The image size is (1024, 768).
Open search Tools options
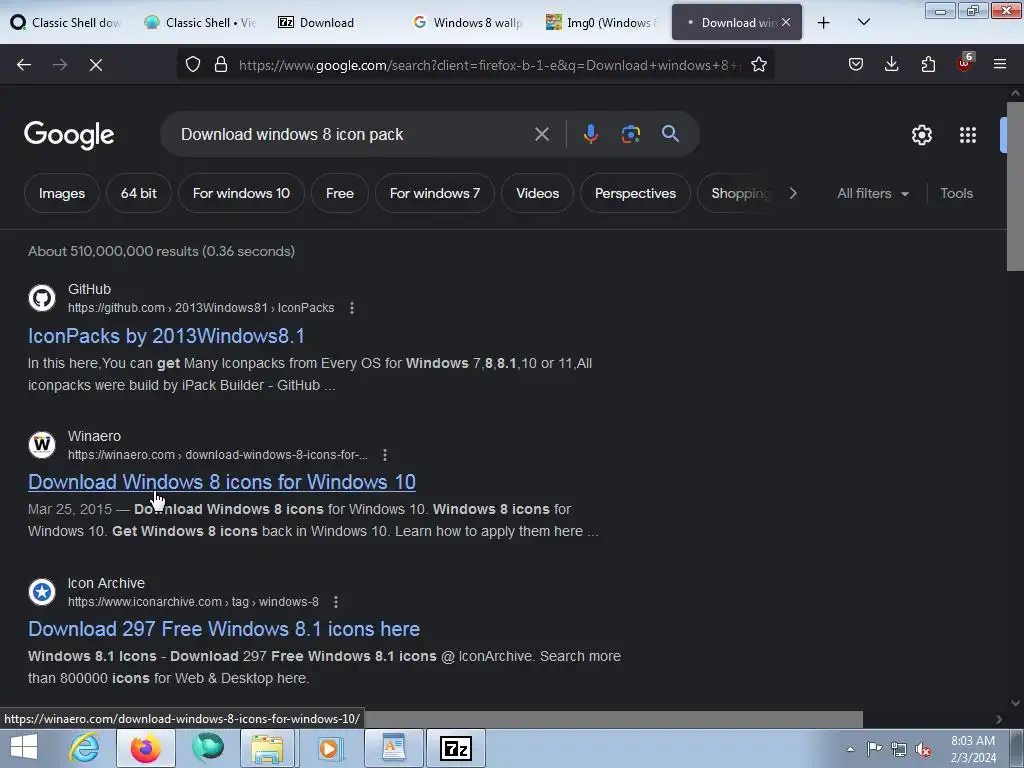point(956,193)
